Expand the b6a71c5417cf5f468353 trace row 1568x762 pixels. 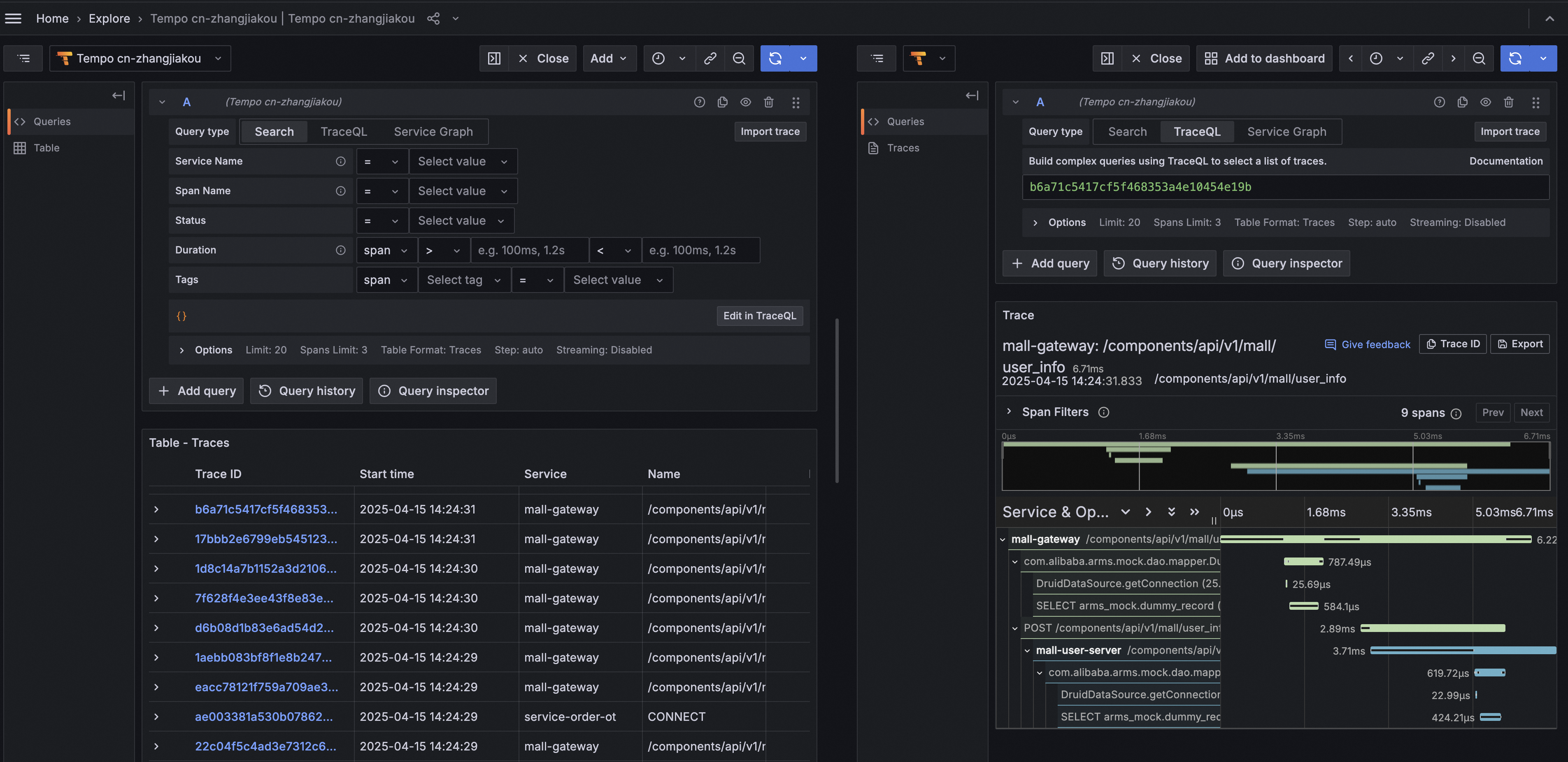[x=156, y=509]
